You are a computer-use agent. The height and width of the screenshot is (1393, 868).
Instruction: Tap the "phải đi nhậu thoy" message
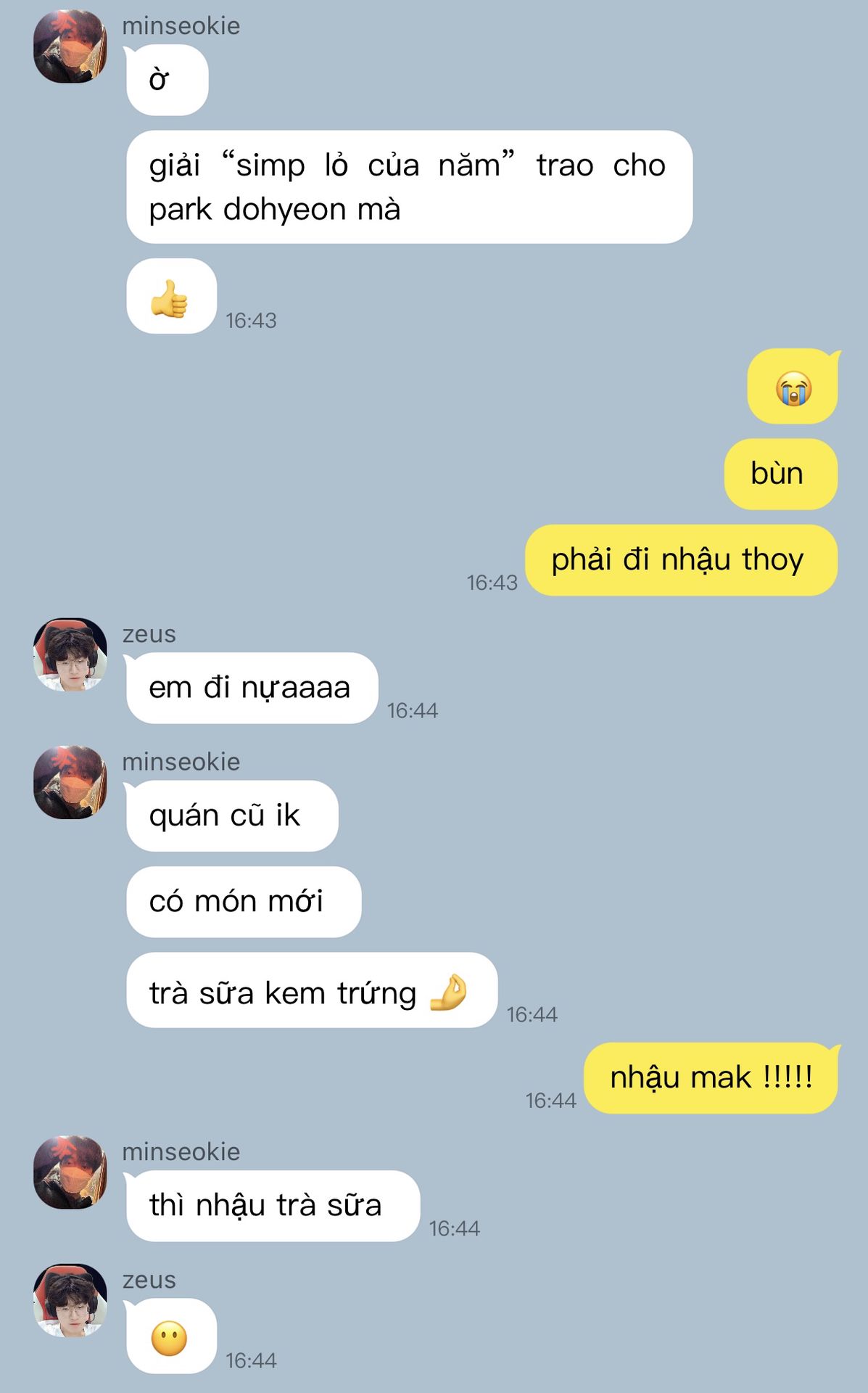coord(682,560)
